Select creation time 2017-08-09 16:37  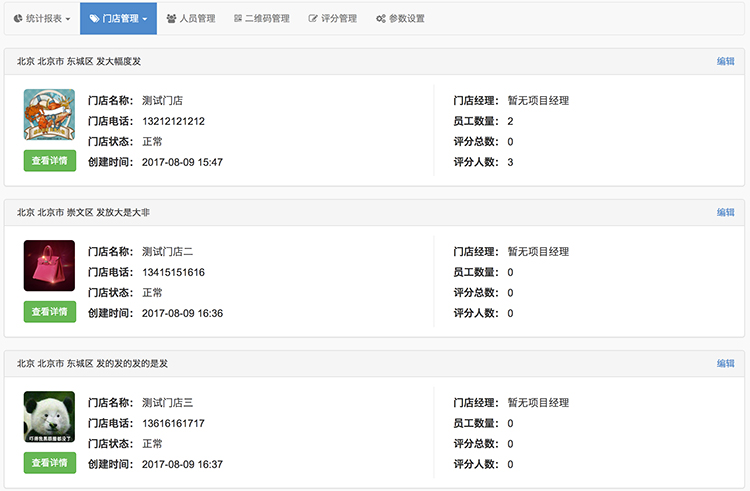click(x=182, y=465)
